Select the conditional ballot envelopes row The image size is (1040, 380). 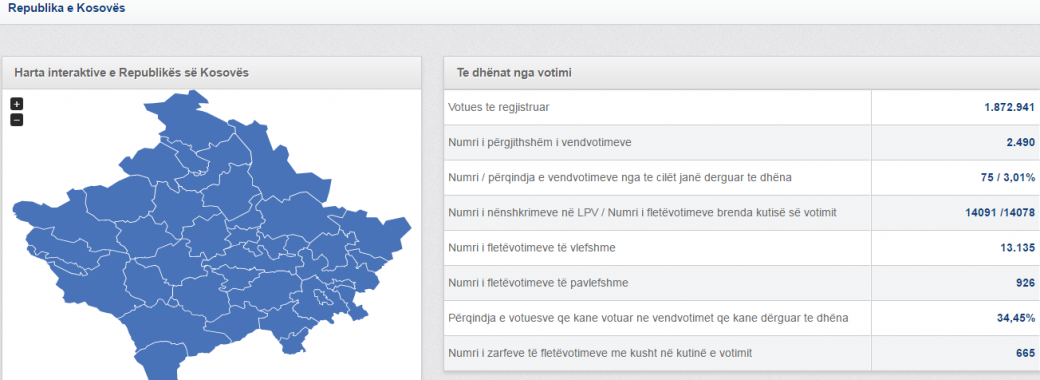pyautogui.click(x=742, y=353)
